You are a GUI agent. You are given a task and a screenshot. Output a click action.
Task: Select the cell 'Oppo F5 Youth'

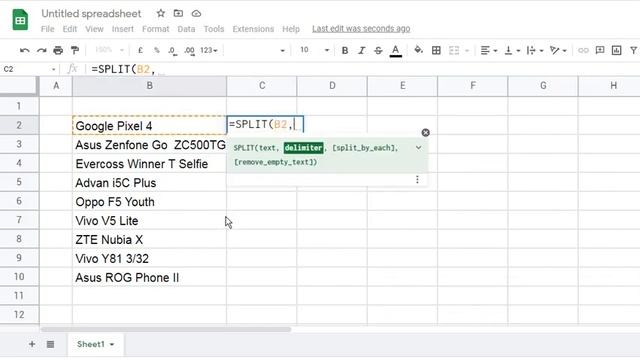pyautogui.click(x=149, y=201)
